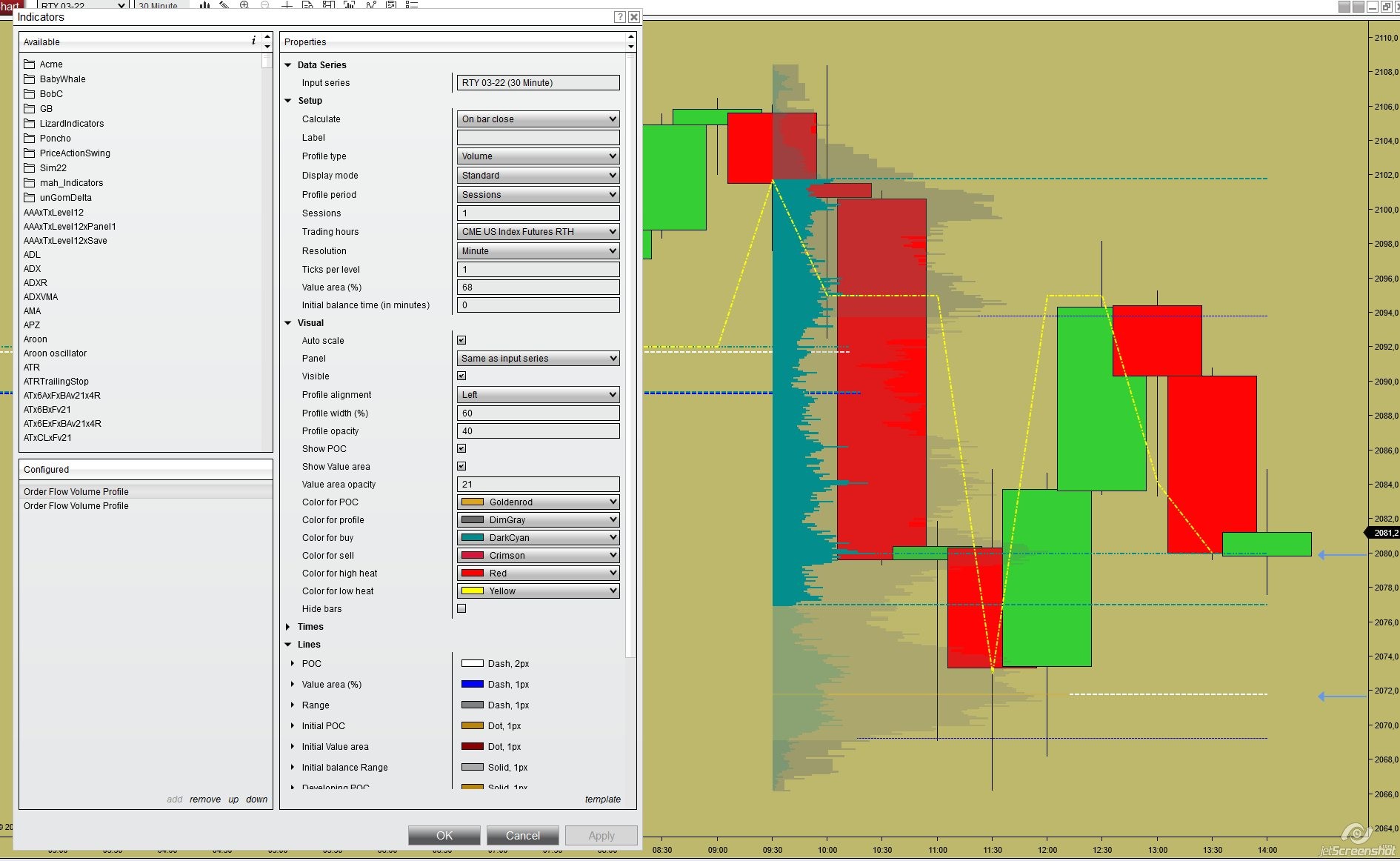Pick the Color for POC Goldenrod swatch
Viewport: 1400px width, 861px height.
point(473,502)
